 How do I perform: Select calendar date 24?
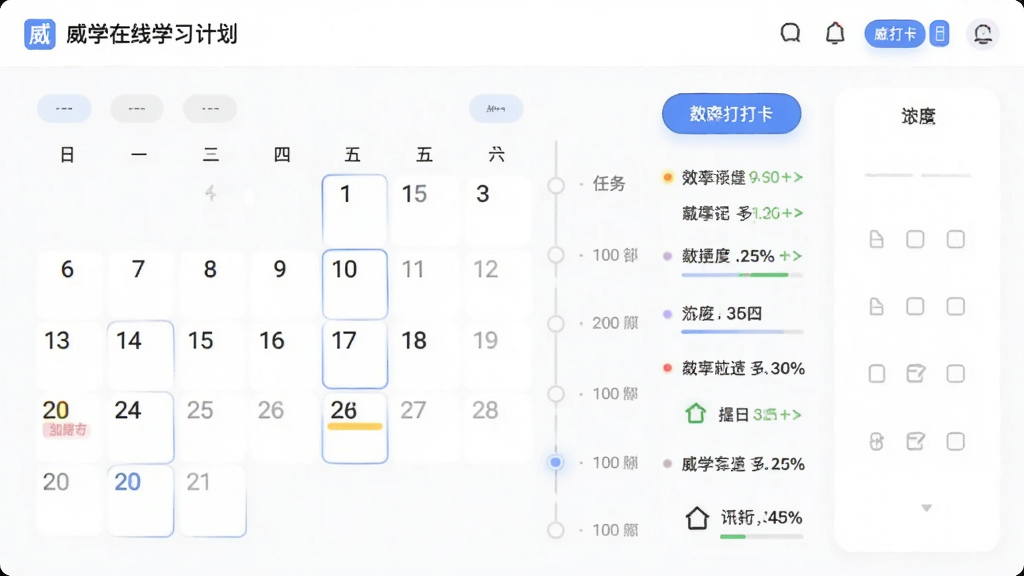[140, 428]
